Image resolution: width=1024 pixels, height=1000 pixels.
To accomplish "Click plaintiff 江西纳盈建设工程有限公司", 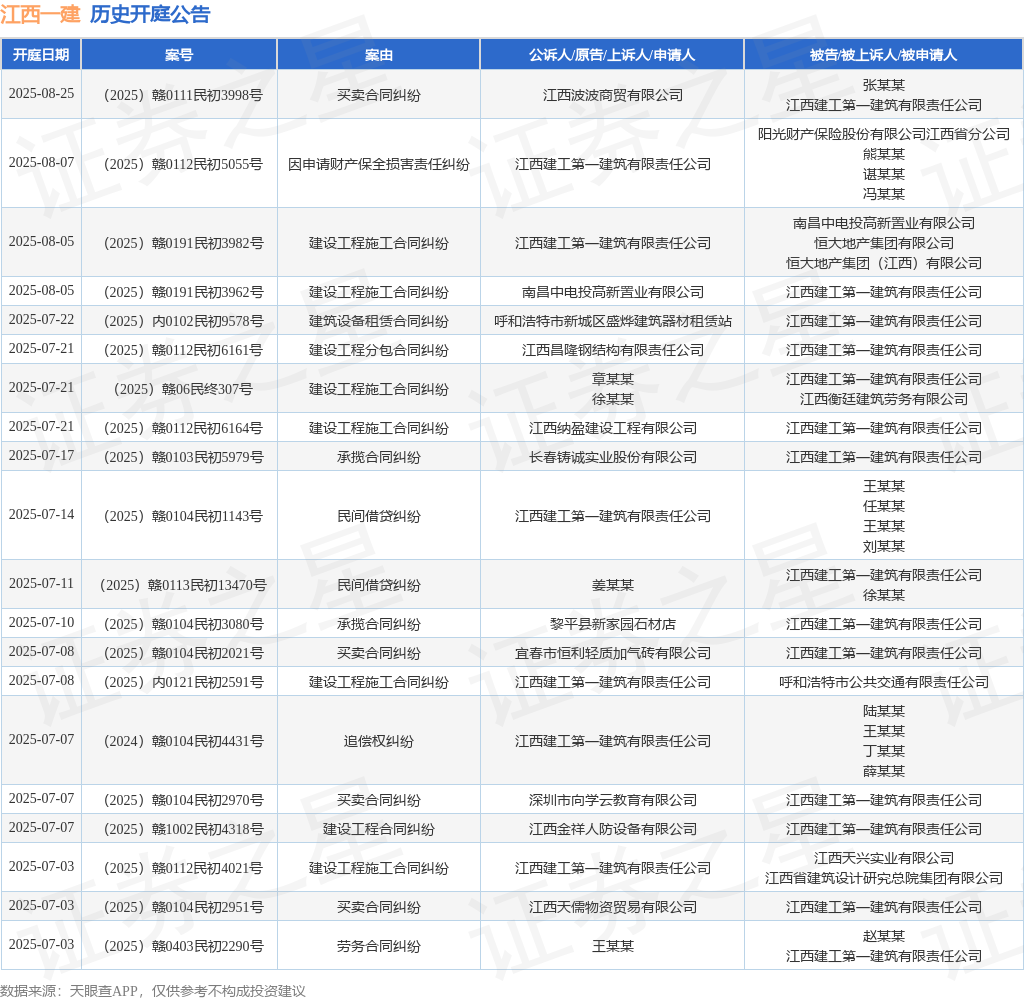I will click(613, 428).
